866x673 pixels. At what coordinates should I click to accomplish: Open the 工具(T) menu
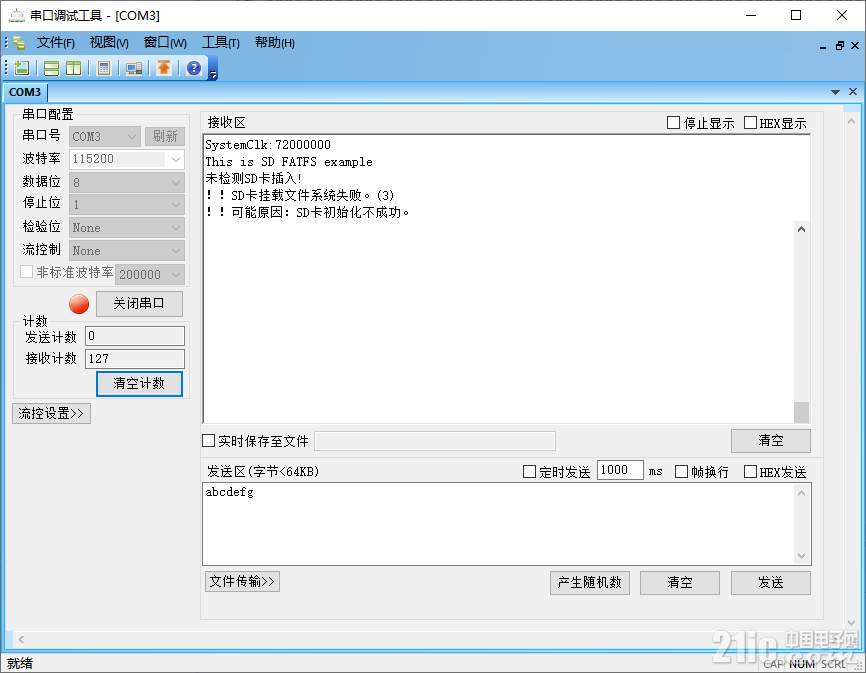click(x=221, y=43)
